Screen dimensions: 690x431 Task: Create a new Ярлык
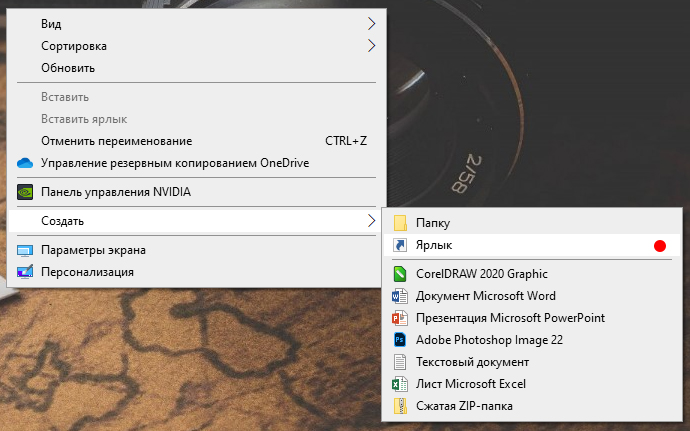point(532,245)
